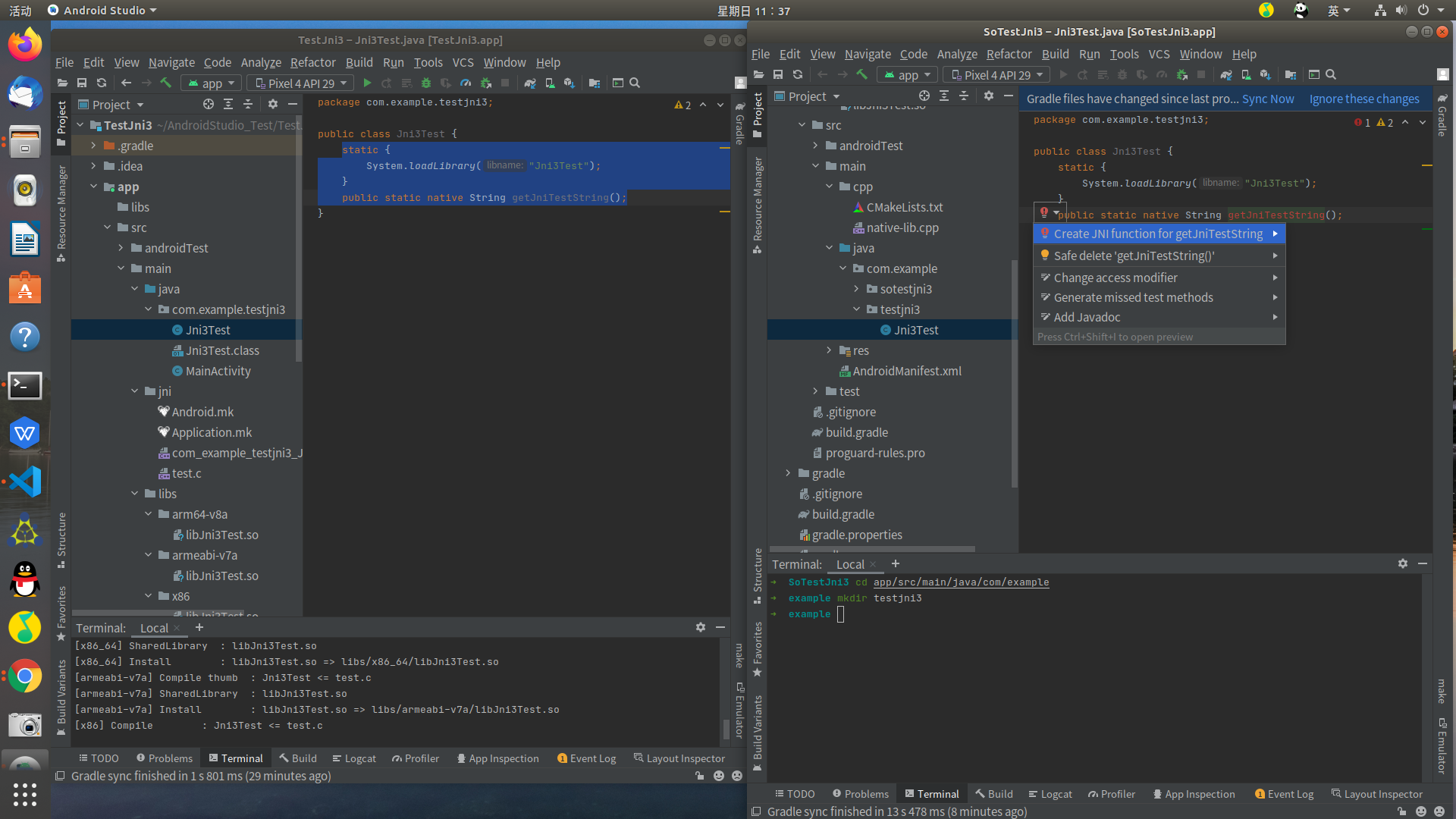
Task: Open Profile app gauge icon in TestJni3 toolbar
Action: pos(466,83)
